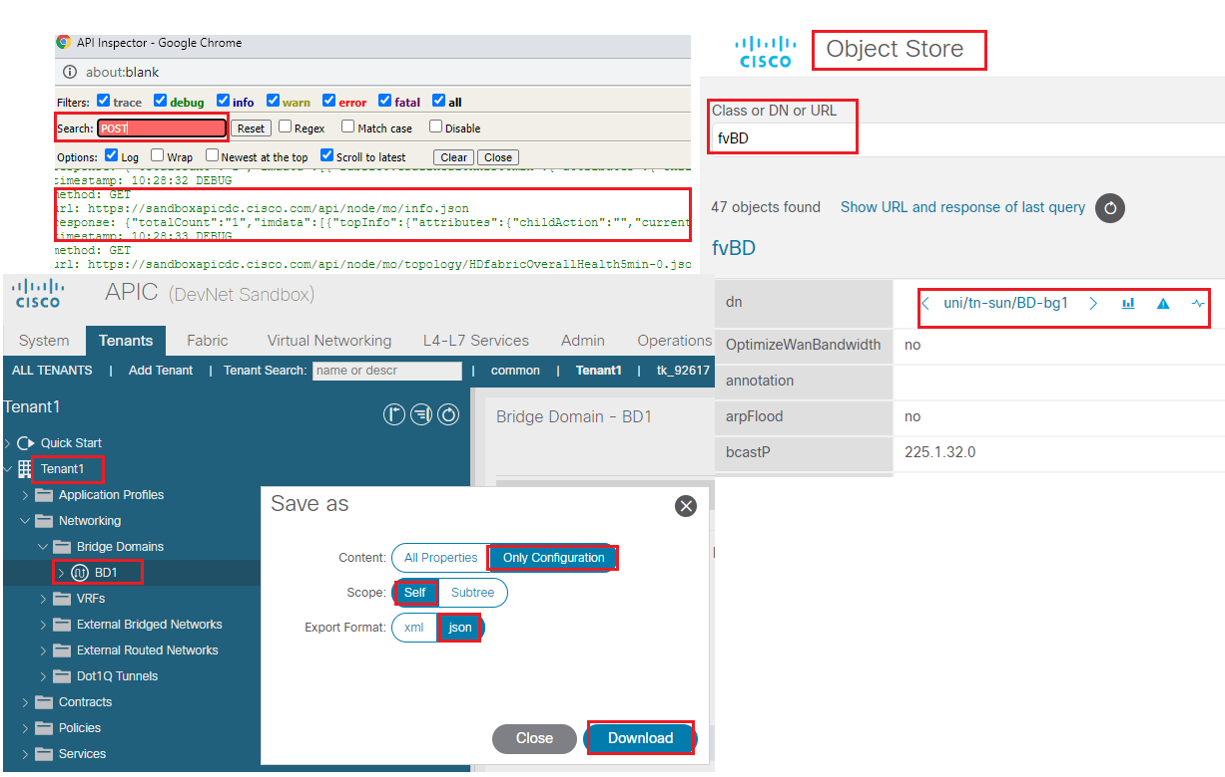Click the Application Profiles folder icon
Image resolution: width=1225 pixels, height=777 pixels.
tap(44, 495)
